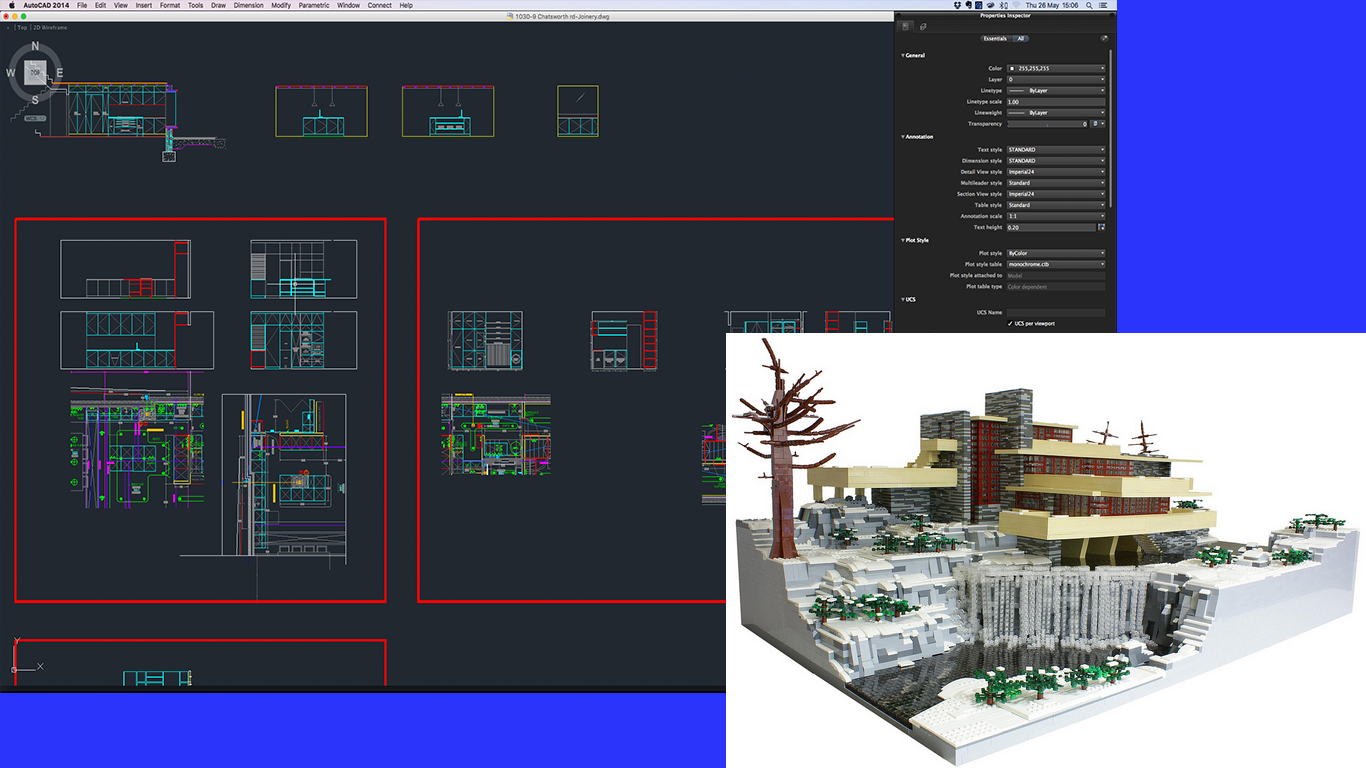This screenshot has height=768, width=1366.
Task: Open the Plot style table dropdown
Action: [1056, 265]
